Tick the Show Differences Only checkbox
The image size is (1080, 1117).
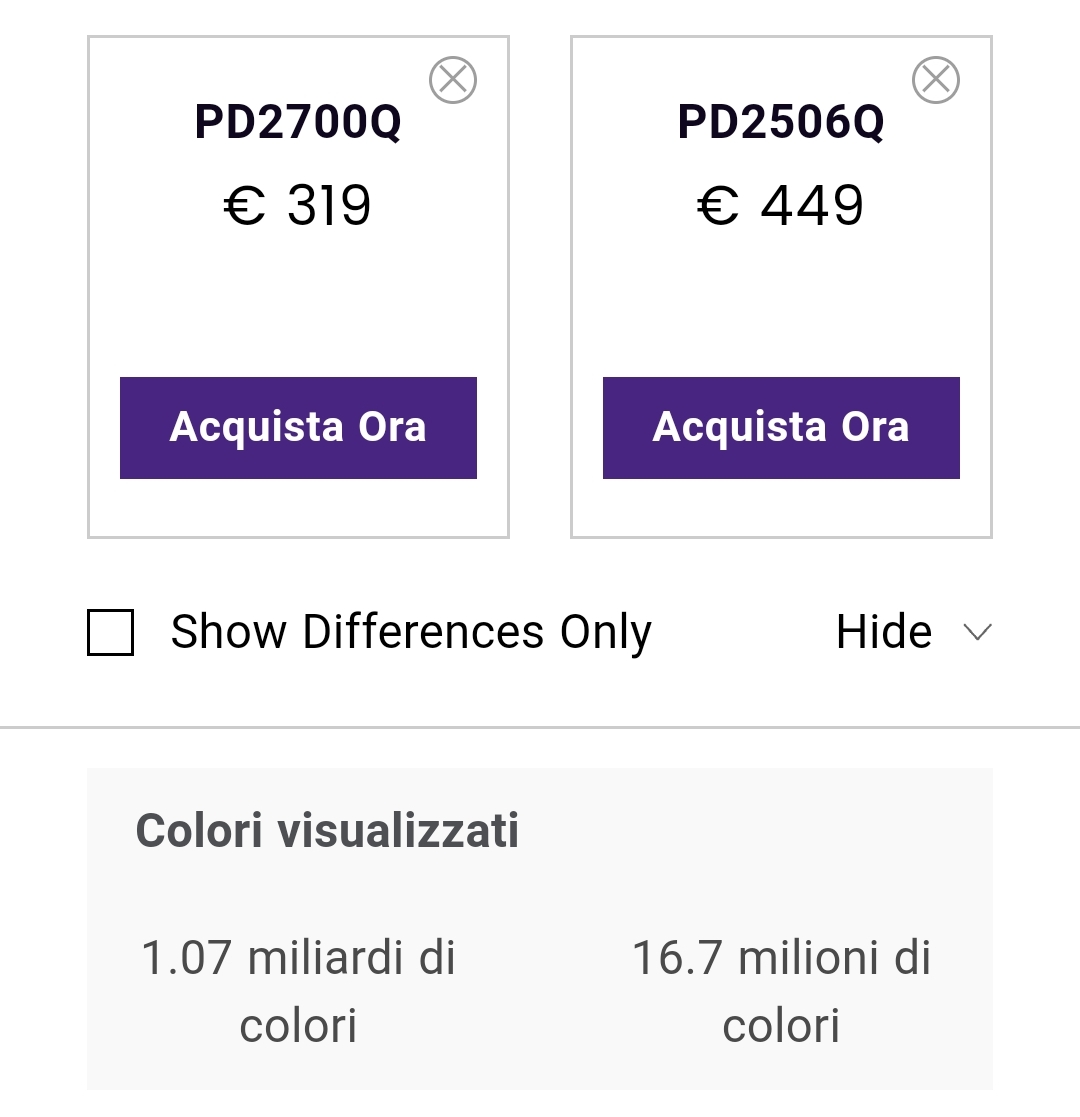click(110, 632)
